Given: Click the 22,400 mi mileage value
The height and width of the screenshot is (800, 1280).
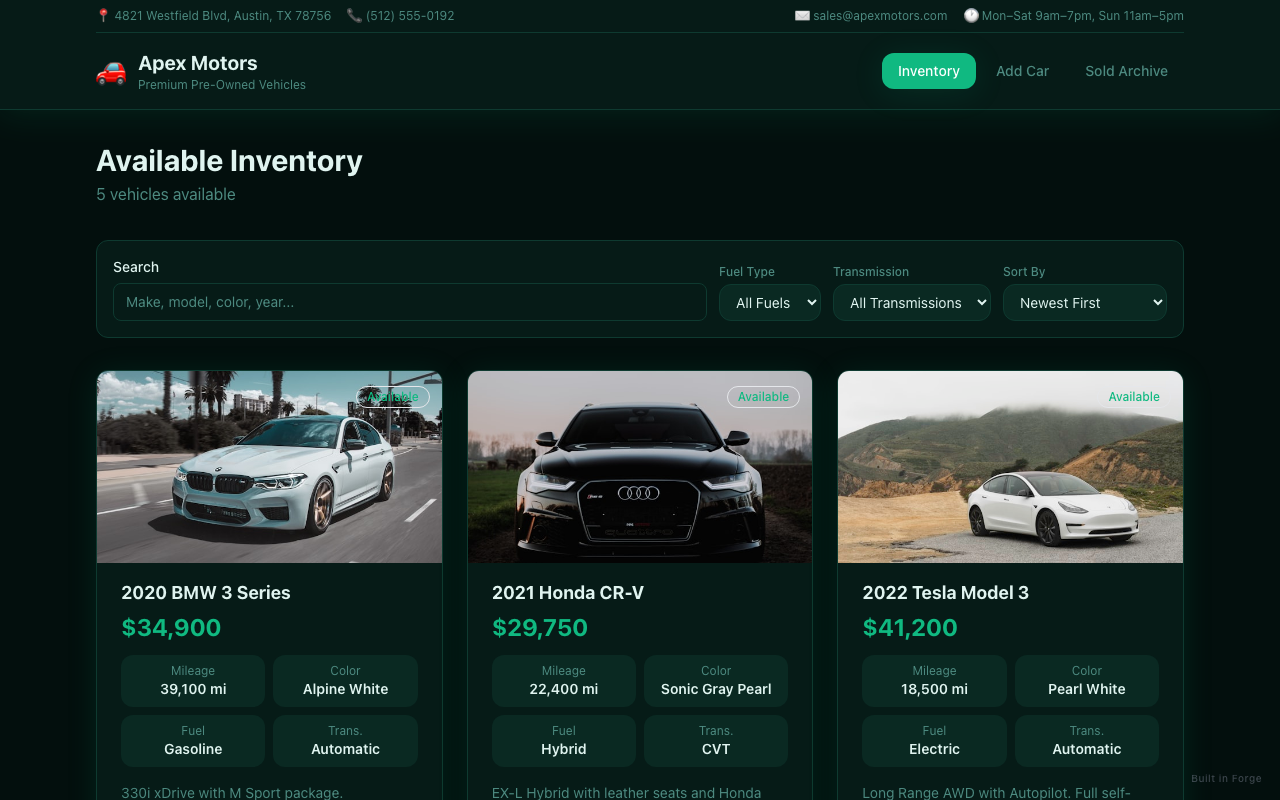Looking at the screenshot, I should (564, 689).
